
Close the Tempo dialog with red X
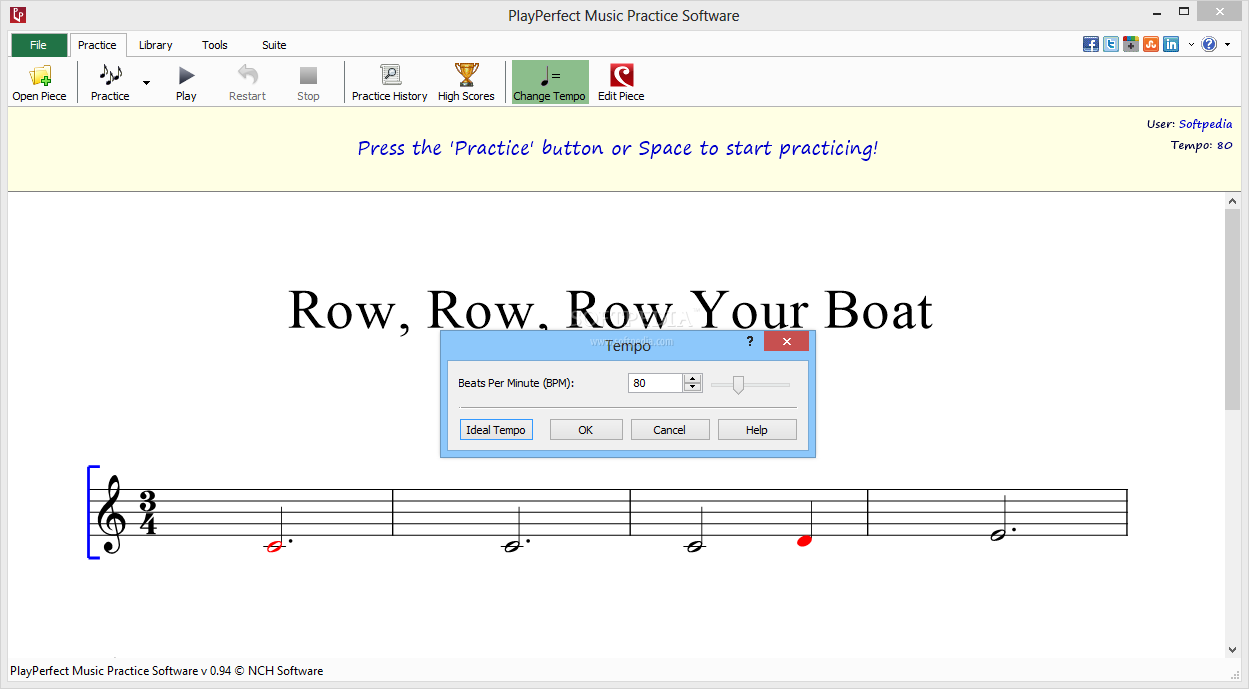pyautogui.click(x=787, y=342)
